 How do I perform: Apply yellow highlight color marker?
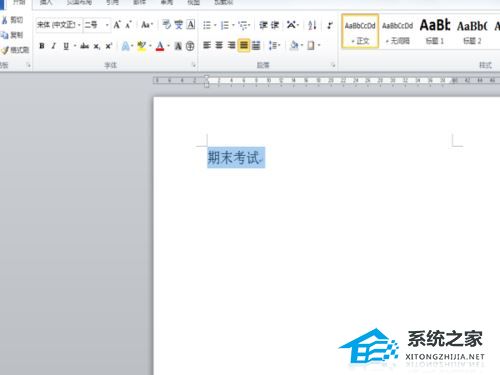[142, 46]
